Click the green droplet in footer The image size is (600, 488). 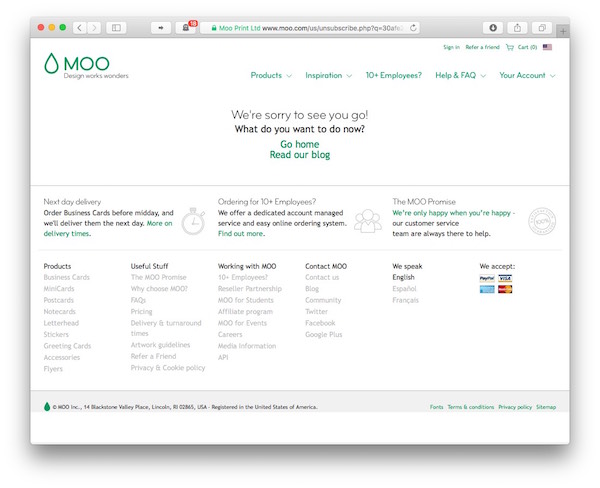[47, 406]
